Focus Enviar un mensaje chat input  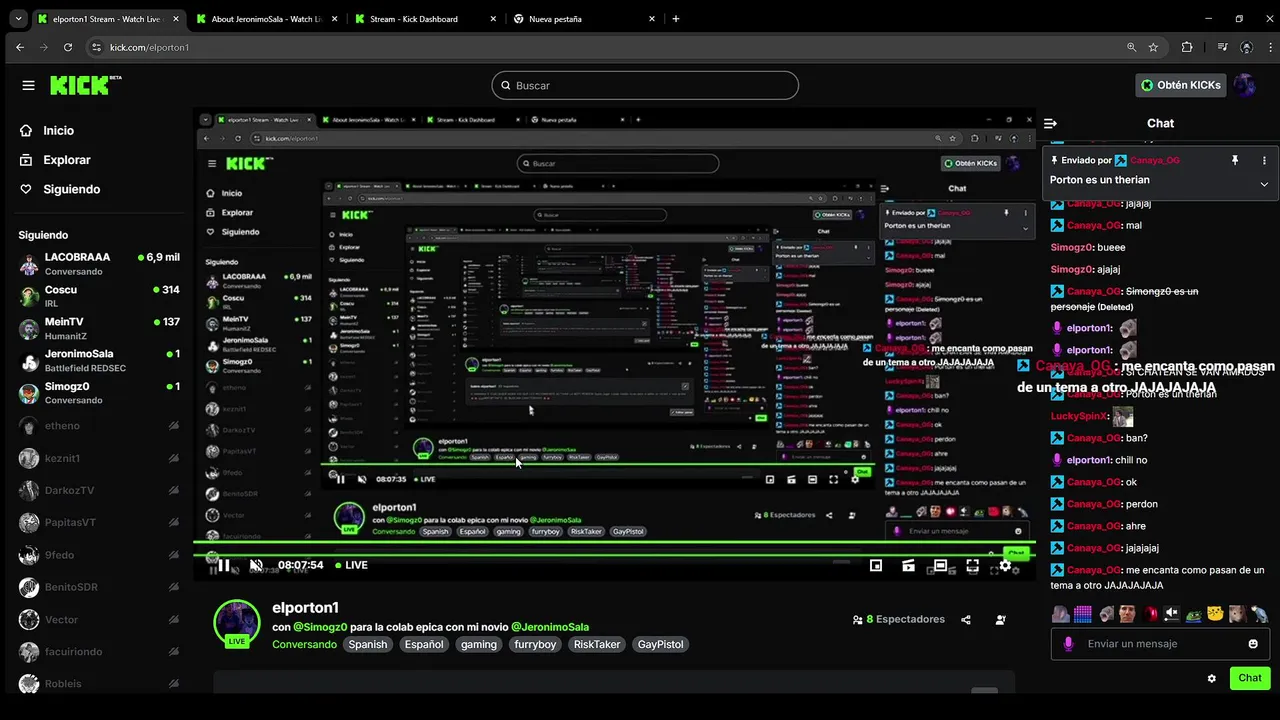pyautogui.click(x=1160, y=644)
